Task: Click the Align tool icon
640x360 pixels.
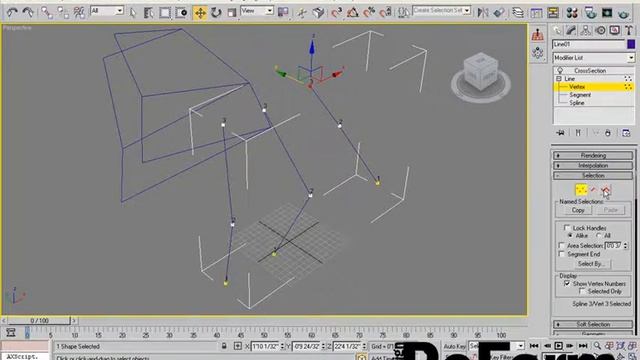Action: 499,13
